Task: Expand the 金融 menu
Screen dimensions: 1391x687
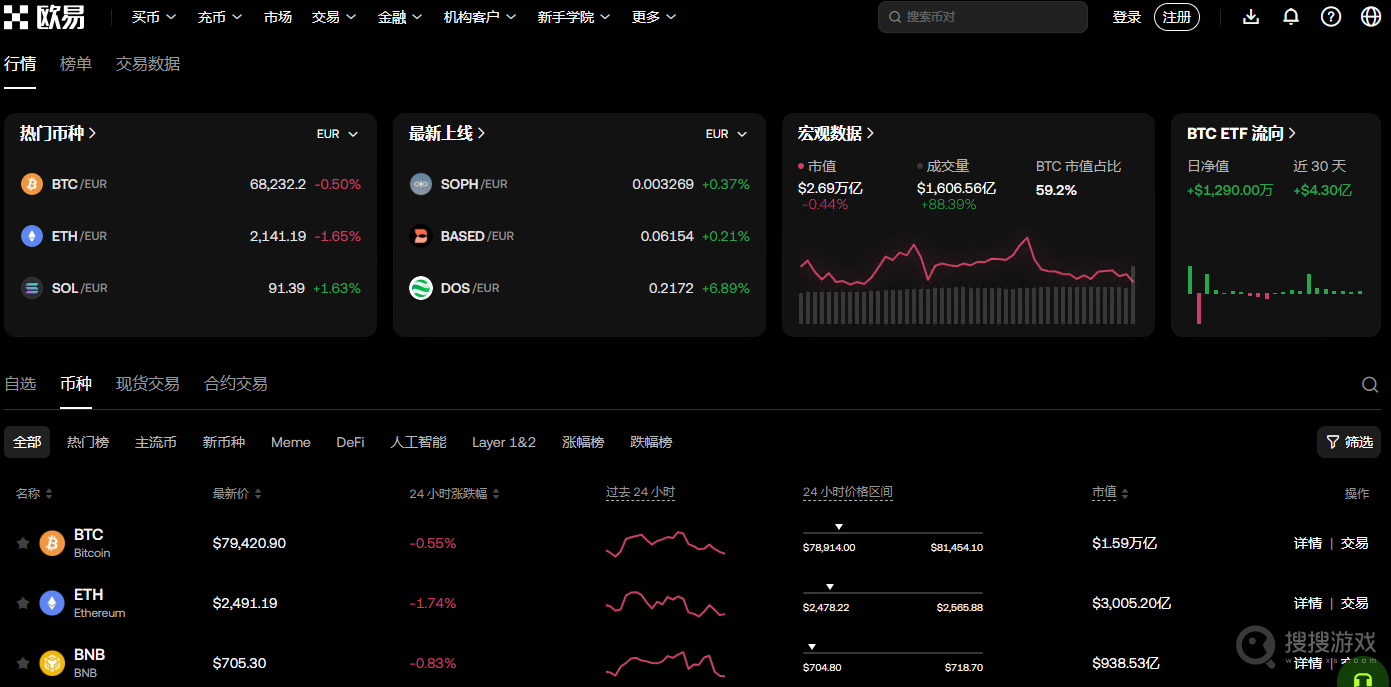Action: [x=400, y=17]
